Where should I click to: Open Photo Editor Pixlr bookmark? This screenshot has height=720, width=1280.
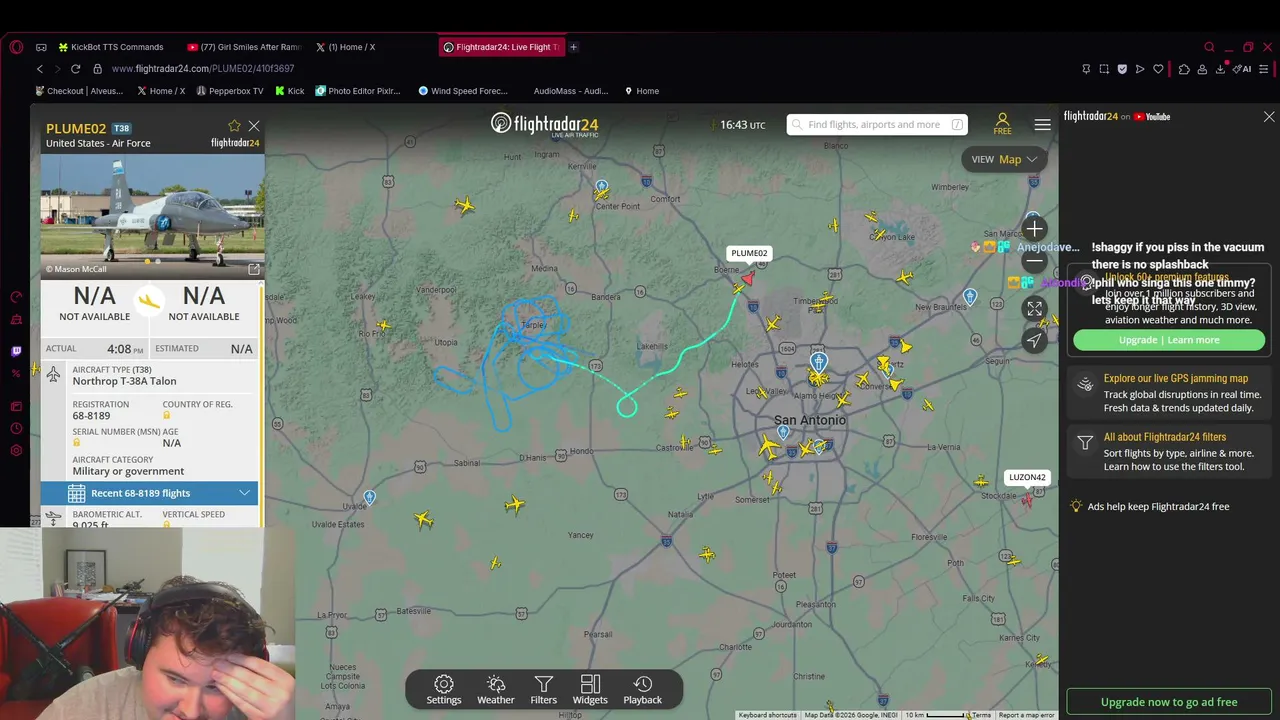[357, 91]
